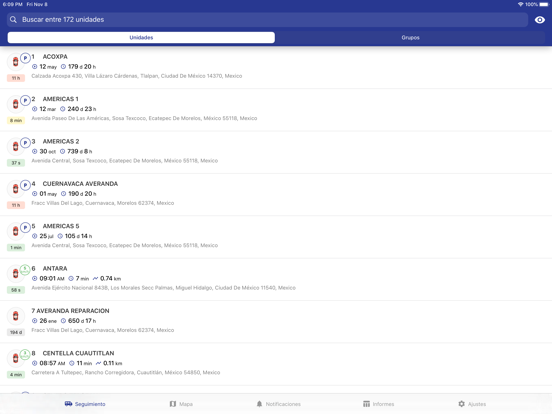The image size is (552, 414).
Task: Tap the AMERICAS 2 vehicle icon
Action: pyautogui.click(x=15, y=147)
